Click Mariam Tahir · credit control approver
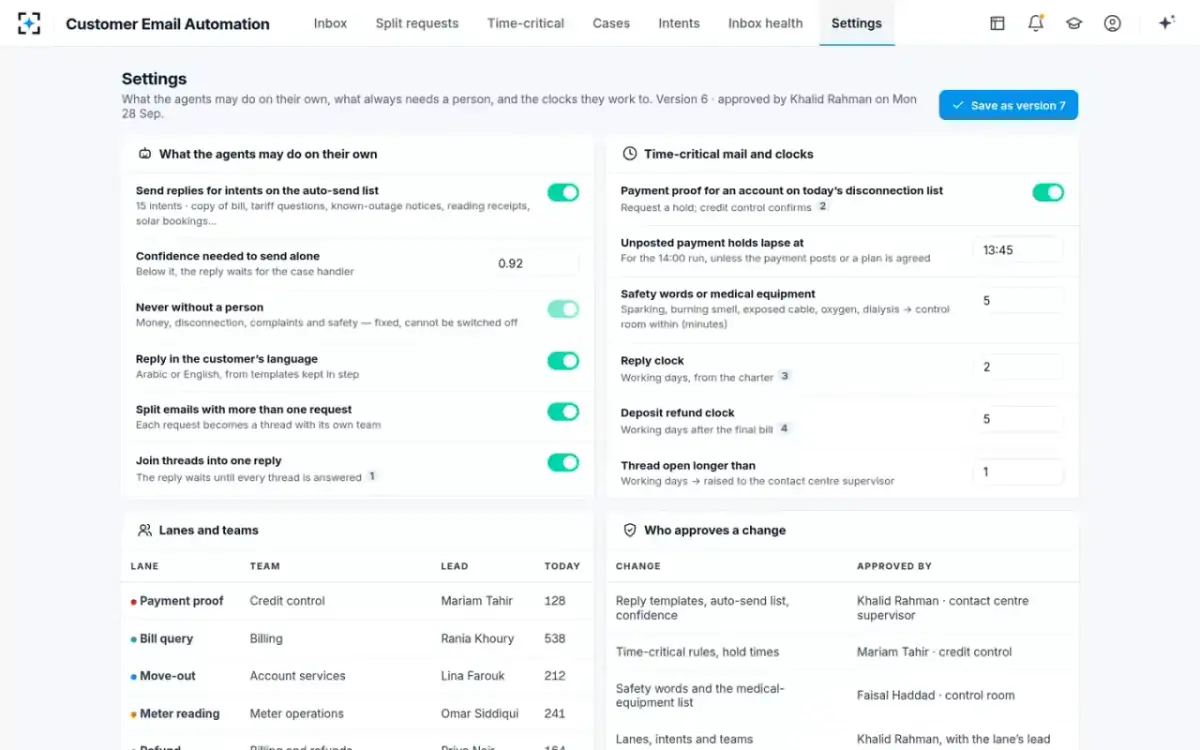1200x750 pixels. pyautogui.click(x=935, y=652)
